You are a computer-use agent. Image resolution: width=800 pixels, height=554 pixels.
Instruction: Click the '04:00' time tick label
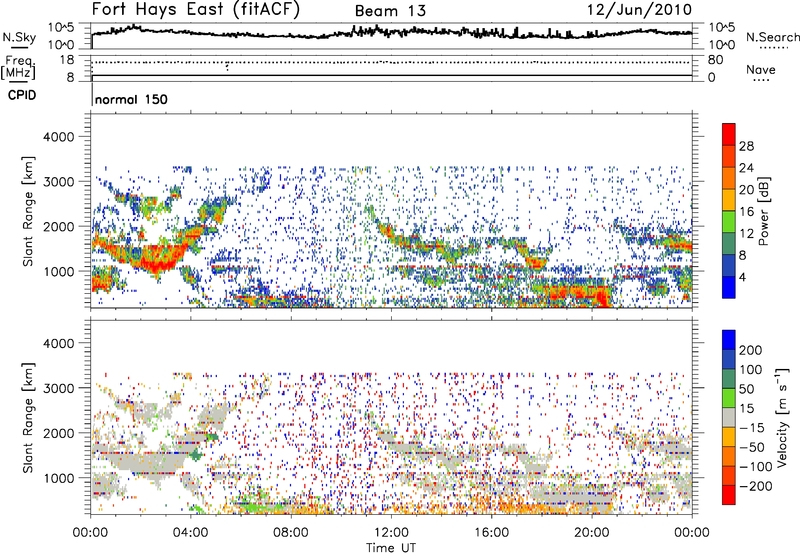191,533
